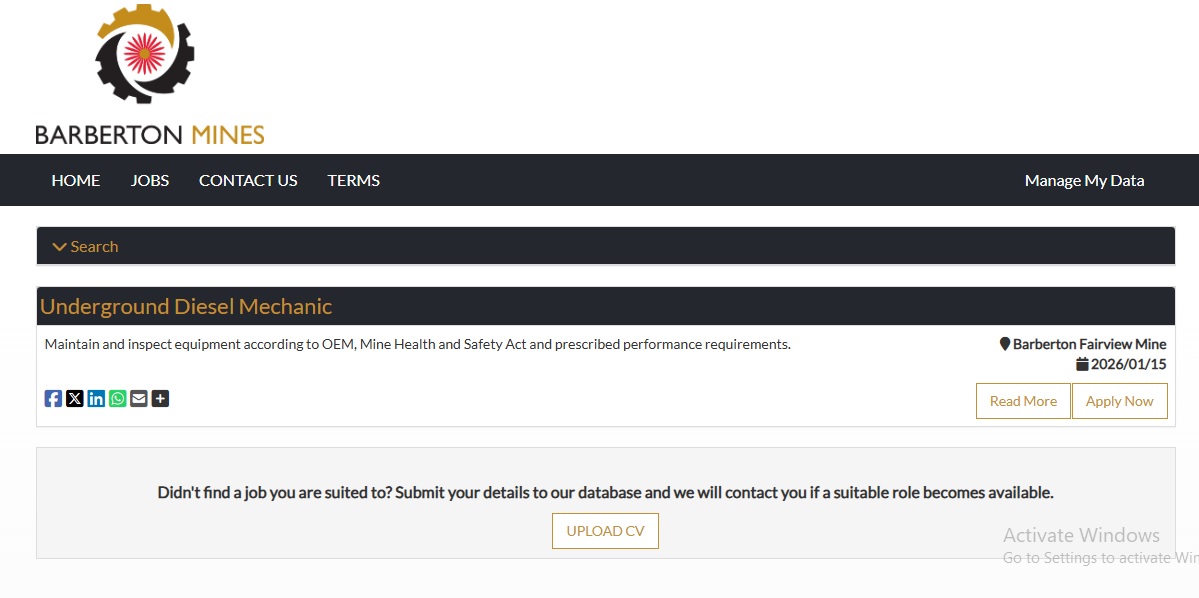The width and height of the screenshot is (1199, 598).
Task: Click the calendar icon beside 2026/01/15
Action: (1082, 364)
